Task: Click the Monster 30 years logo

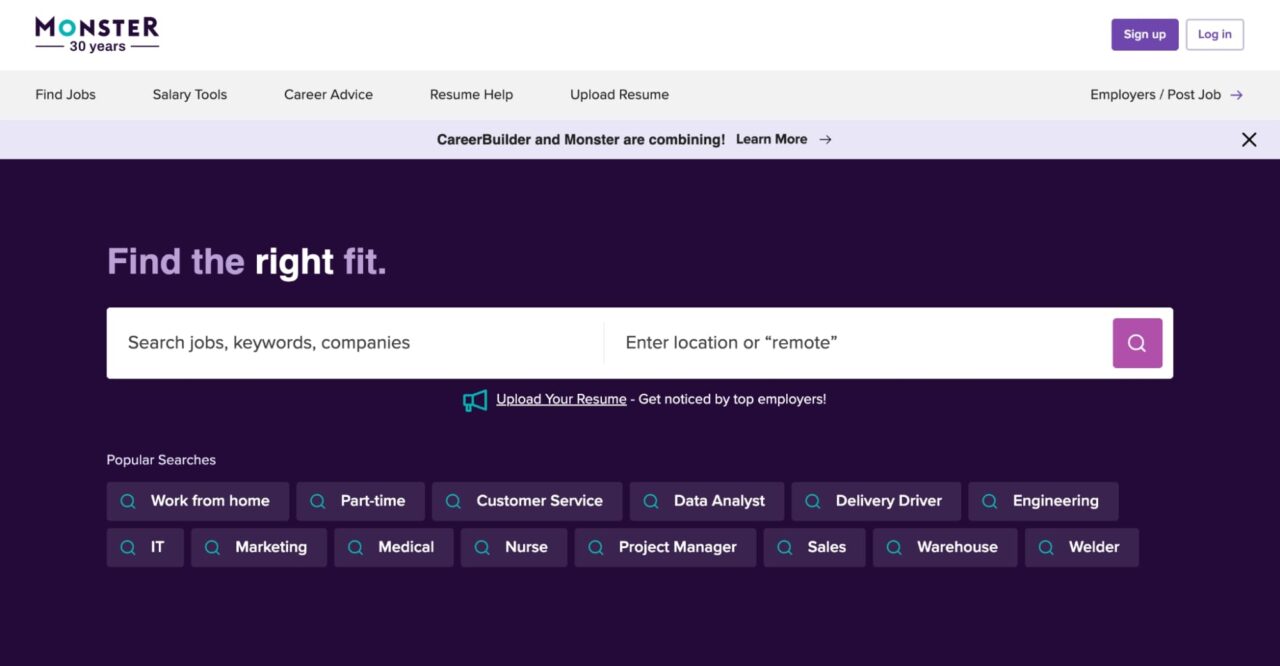Action: pyautogui.click(x=96, y=32)
